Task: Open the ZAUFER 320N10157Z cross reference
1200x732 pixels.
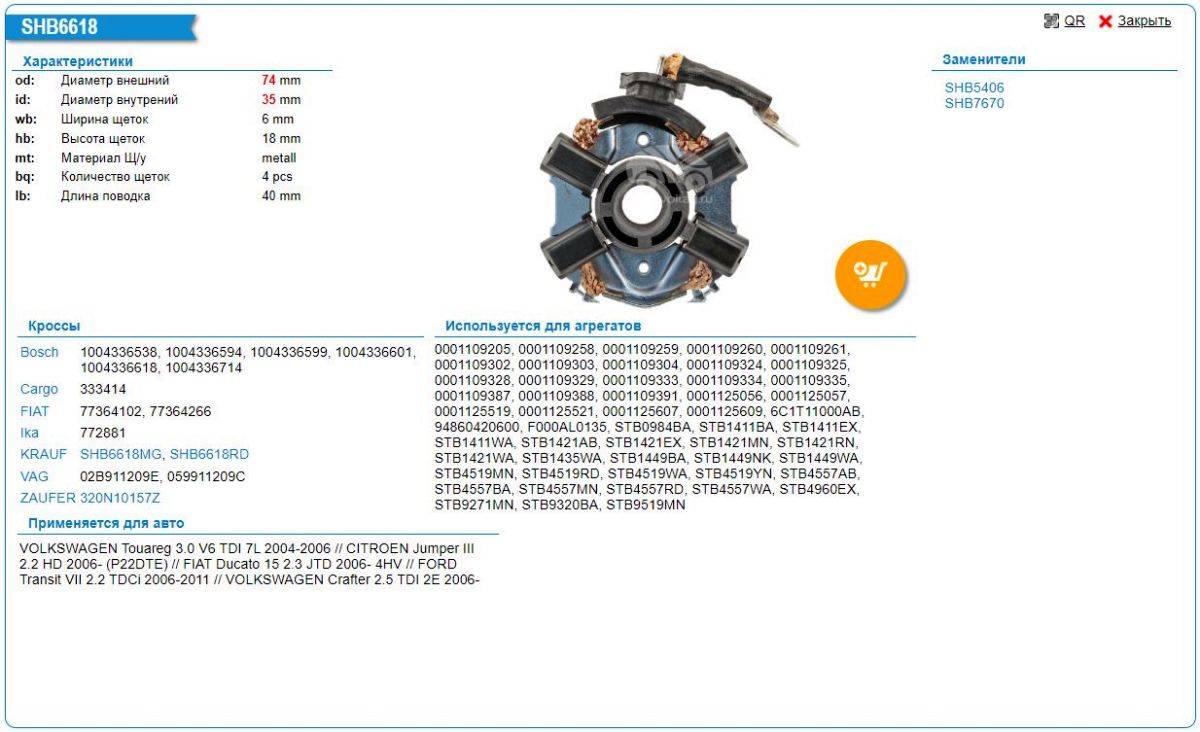Action: pyautogui.click(x=90, y=497)
